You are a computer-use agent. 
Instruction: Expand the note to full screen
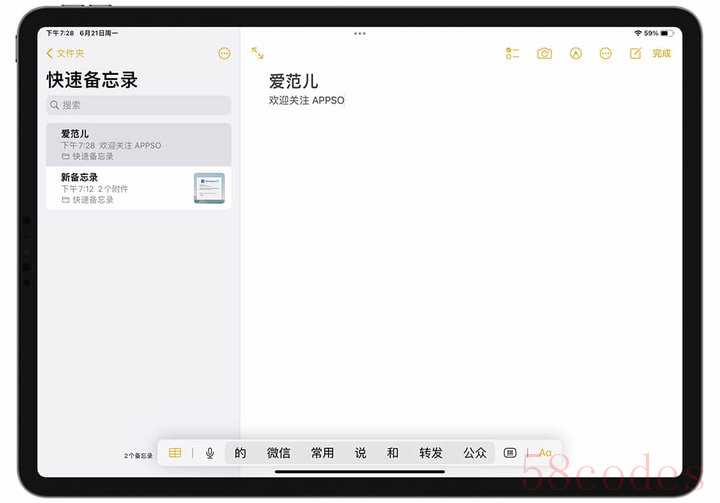pyautogui.click(x=258, y=53)
